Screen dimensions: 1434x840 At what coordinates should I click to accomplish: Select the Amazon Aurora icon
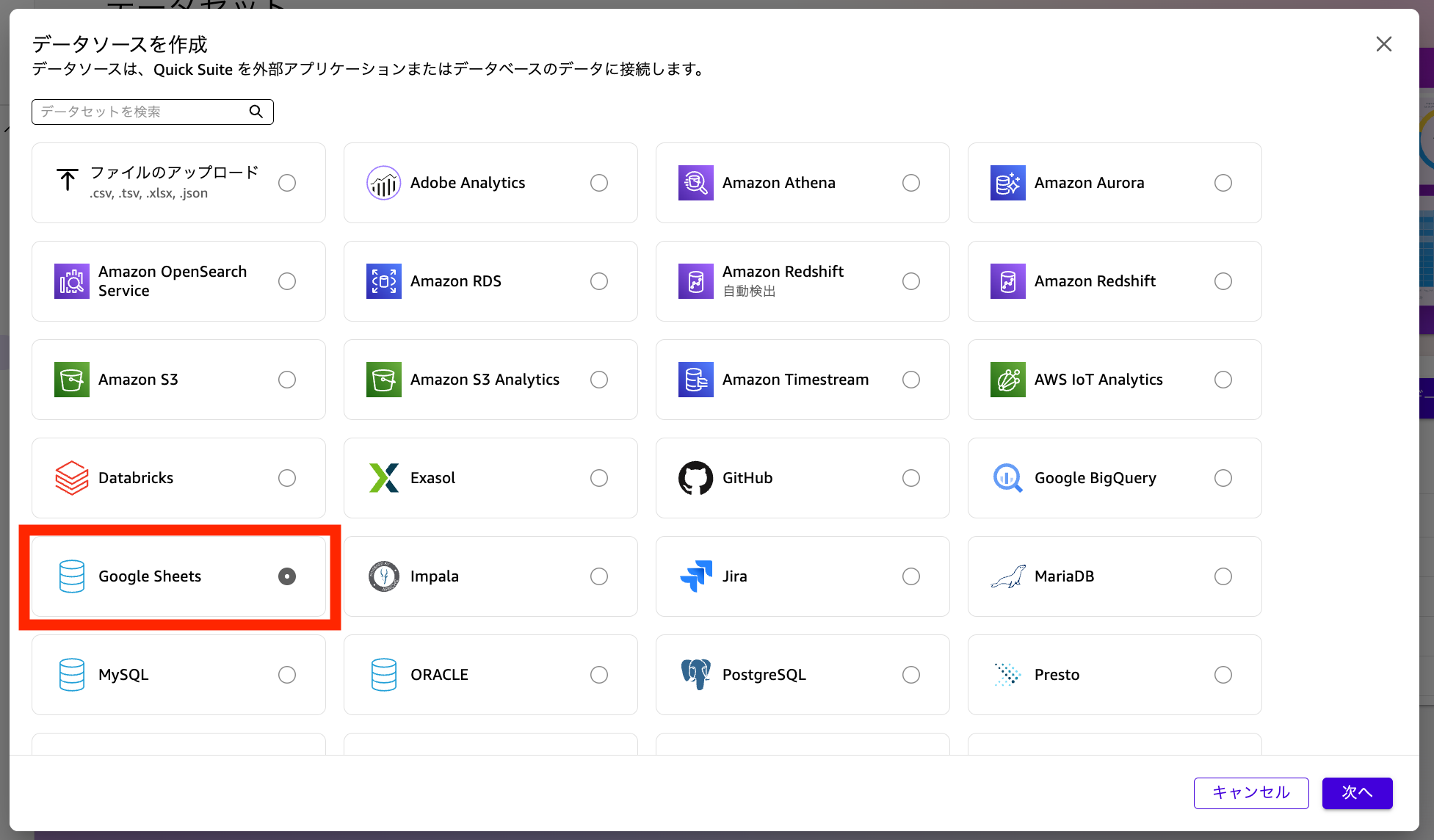click(x=1007, y=183)
